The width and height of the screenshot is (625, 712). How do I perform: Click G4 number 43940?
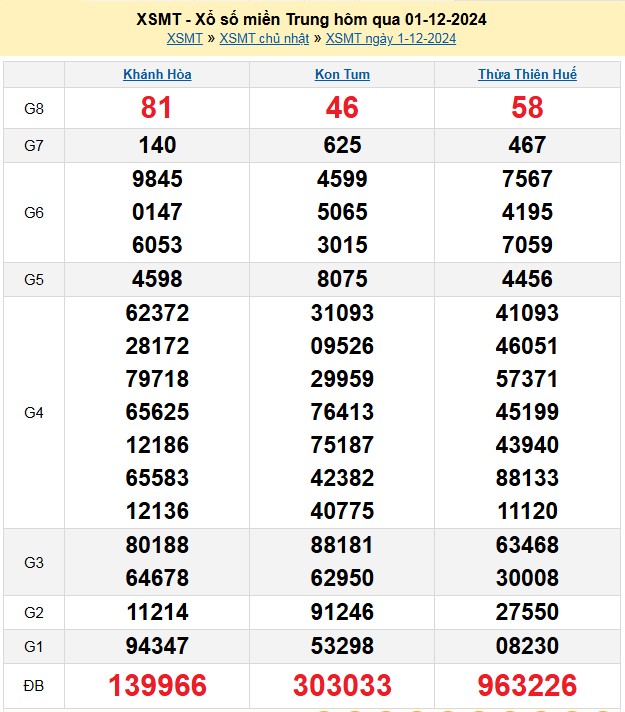527,445
